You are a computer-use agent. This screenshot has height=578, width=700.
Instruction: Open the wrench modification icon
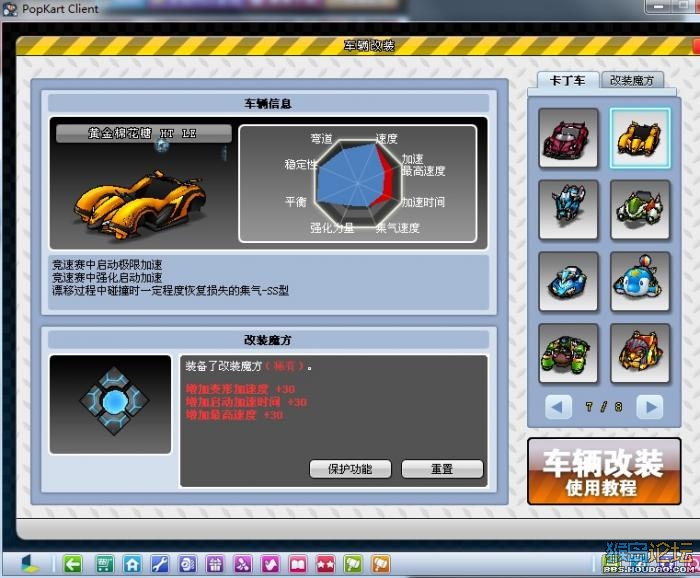(x=160, y=565)
